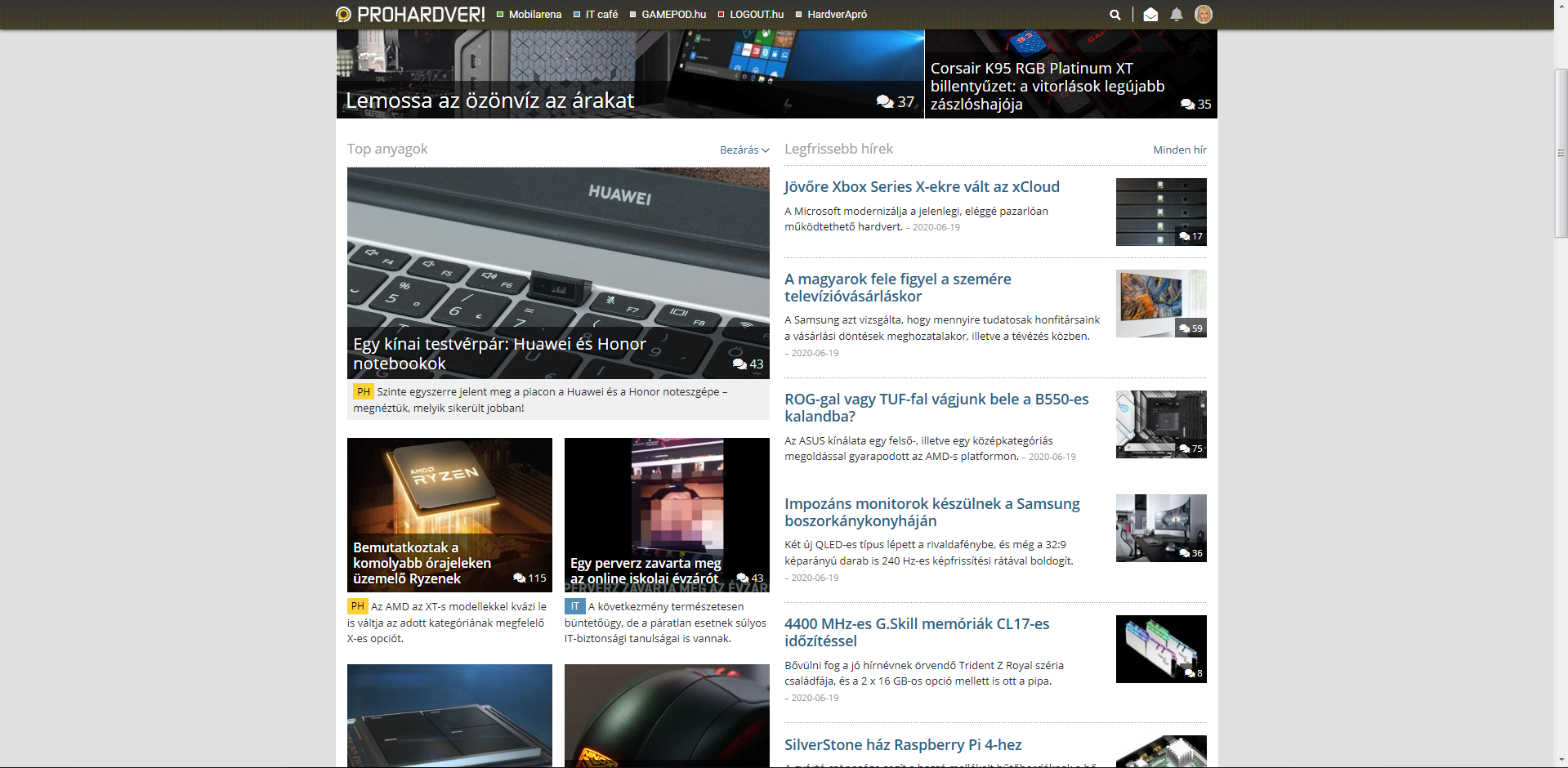Open the B550 motherboard thumbnail
The width and height of the screenshot is (1568, 768).
tap(1161, 424)
